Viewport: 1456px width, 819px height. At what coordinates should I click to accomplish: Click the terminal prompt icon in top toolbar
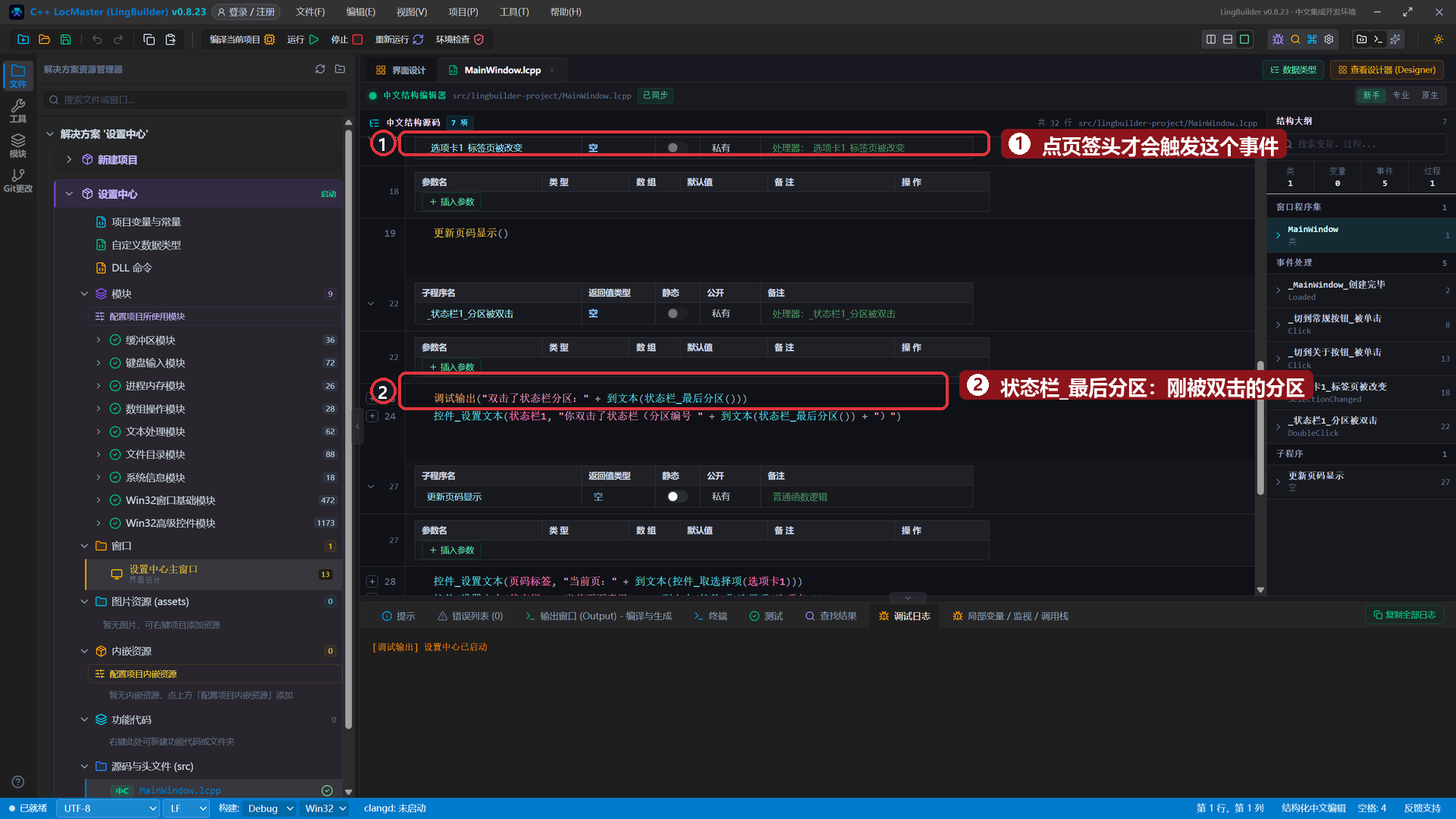[x=1379, y=39]
